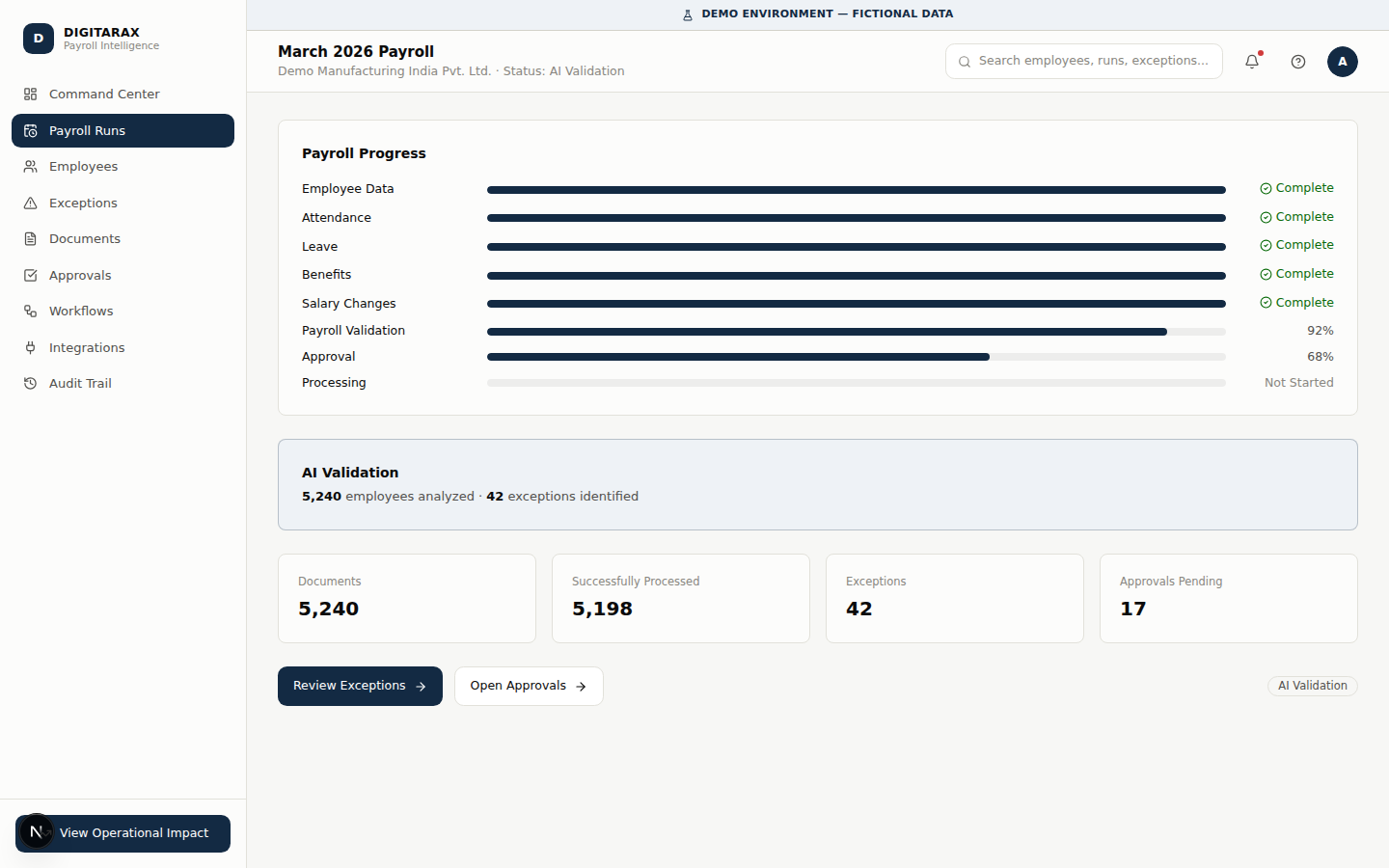
Task: Open the user avatar menu A
Action: point(1343,62)
